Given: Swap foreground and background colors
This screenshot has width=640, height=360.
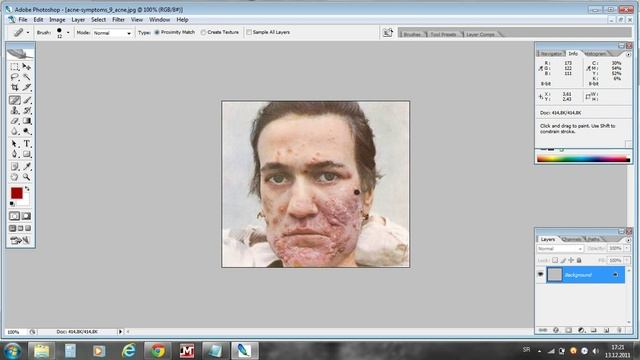Looking at the screenshot, I should click(x=27, y=189).
